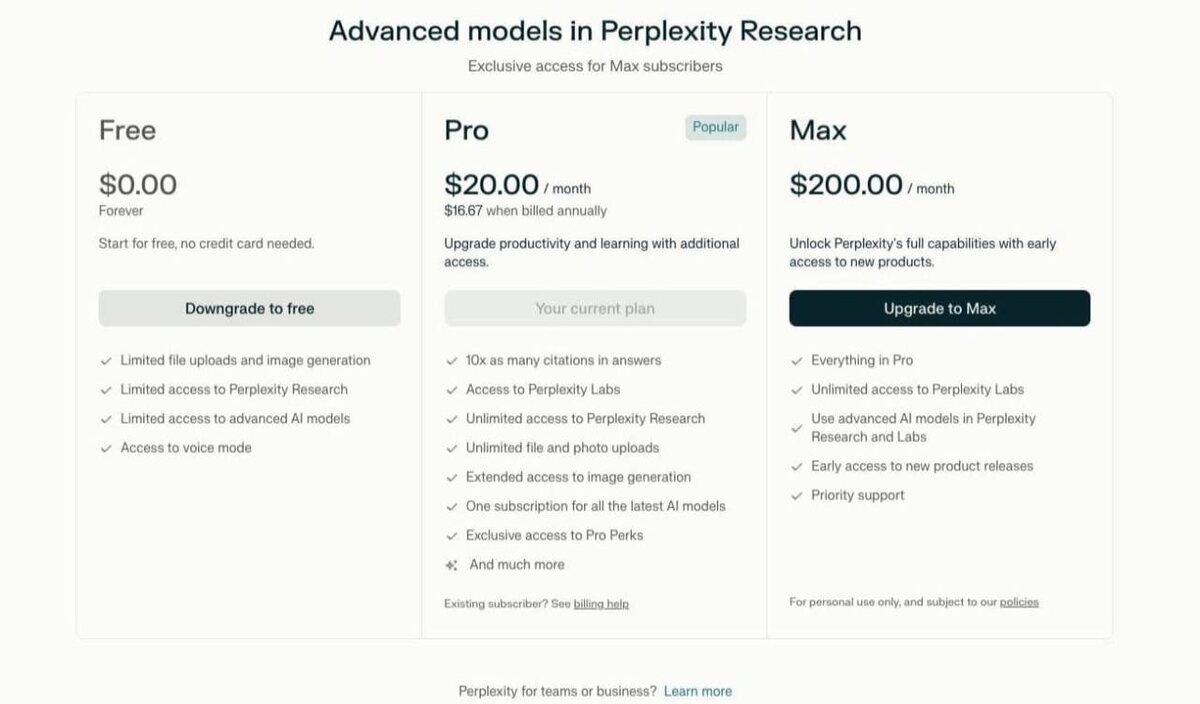Click checkmark next to Access to voice mode
Viewport: 1200px width, 704px height.
click(106, 449)
